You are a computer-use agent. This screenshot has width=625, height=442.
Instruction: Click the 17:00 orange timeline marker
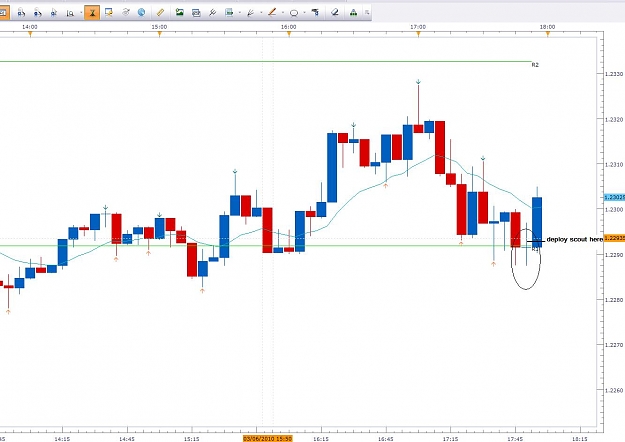click(418, 34)
